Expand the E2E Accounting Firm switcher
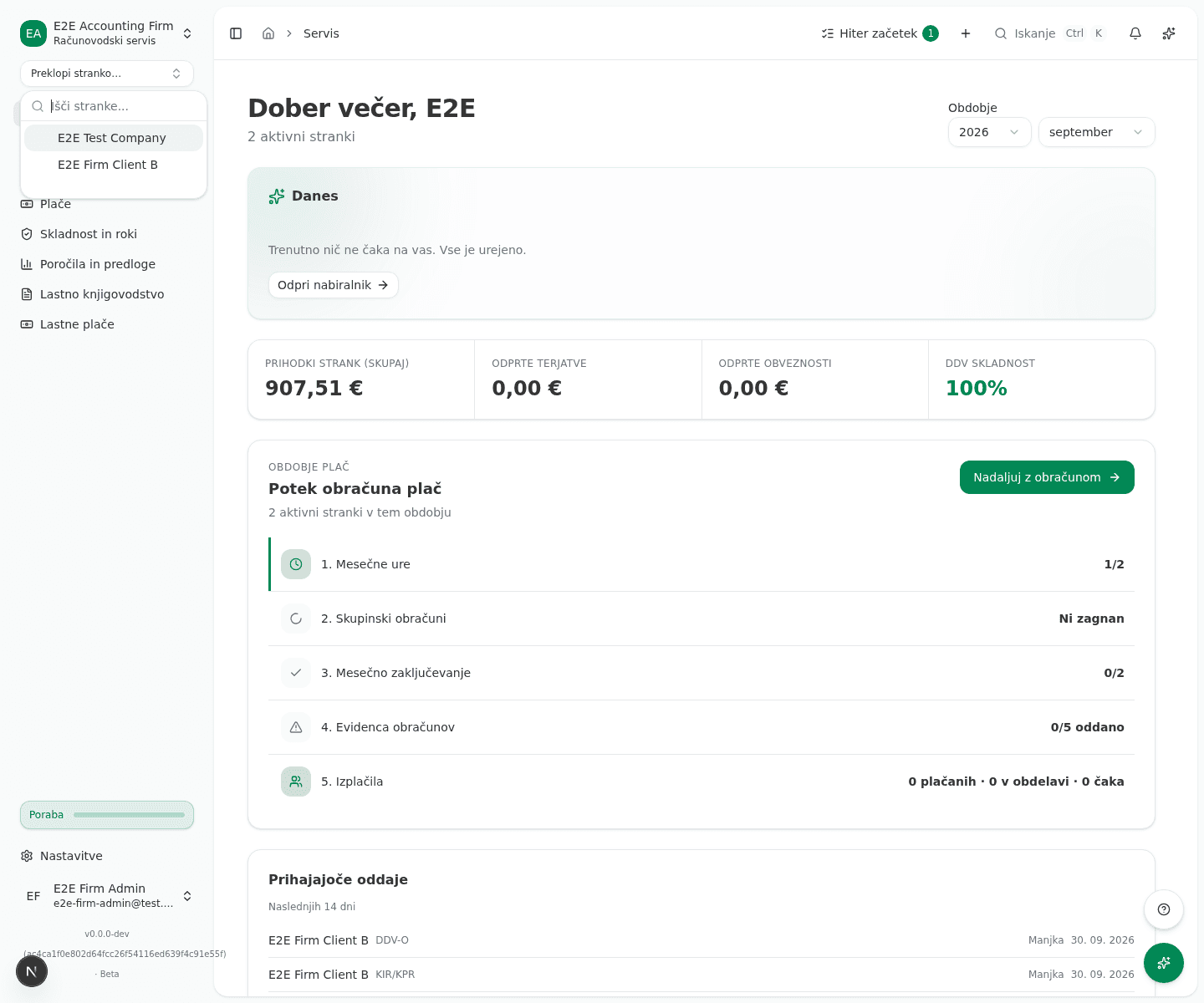Screen dimensions: 1204x1003 click(x=107, y=33)
